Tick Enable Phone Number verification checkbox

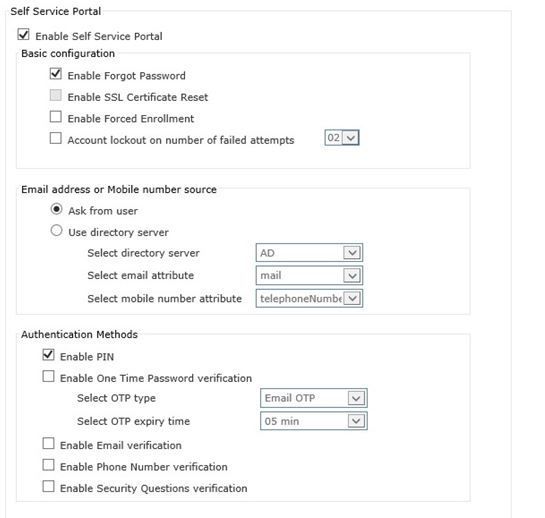point(48,465)
